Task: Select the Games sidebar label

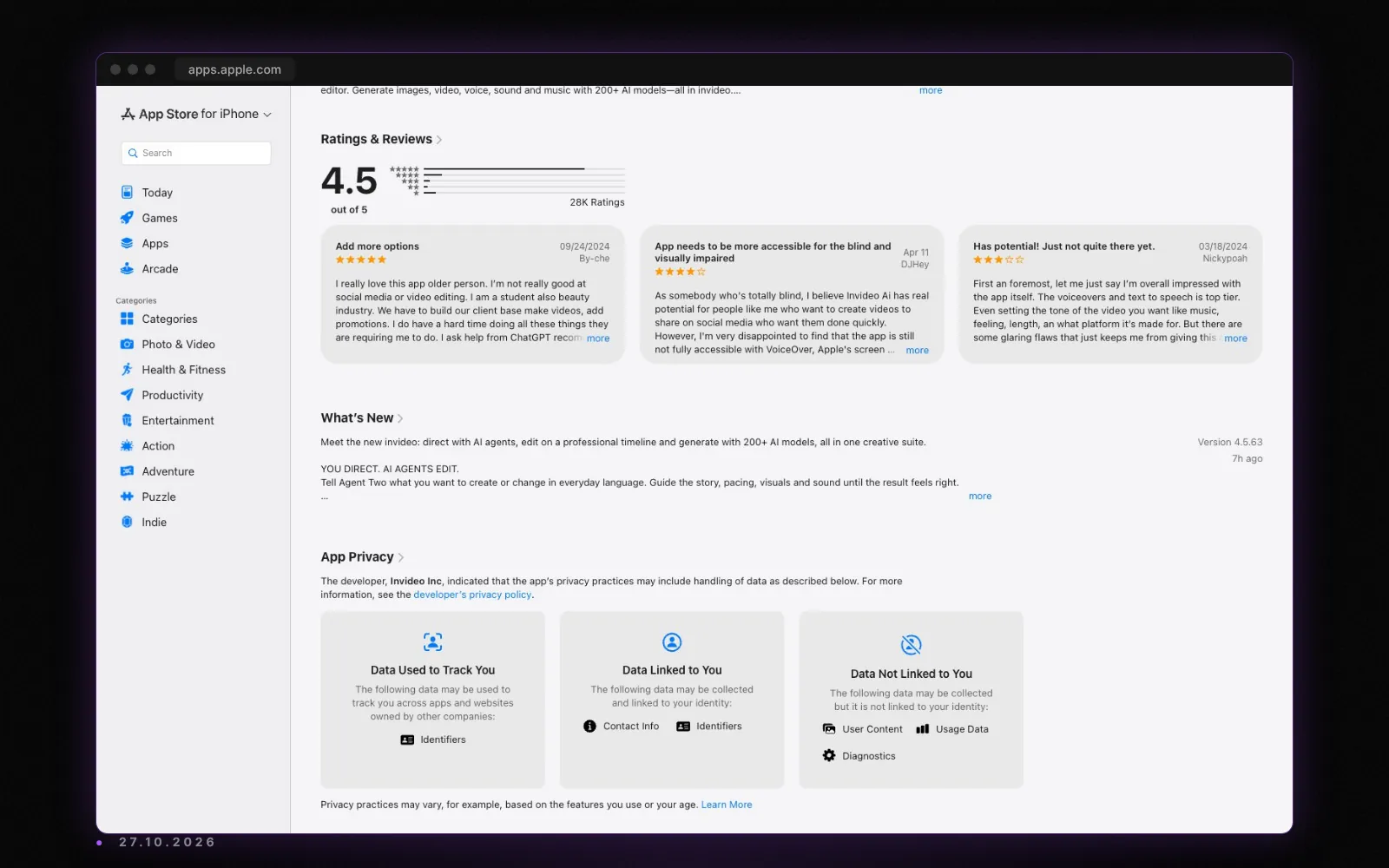Action: click(x=160, y=218)
